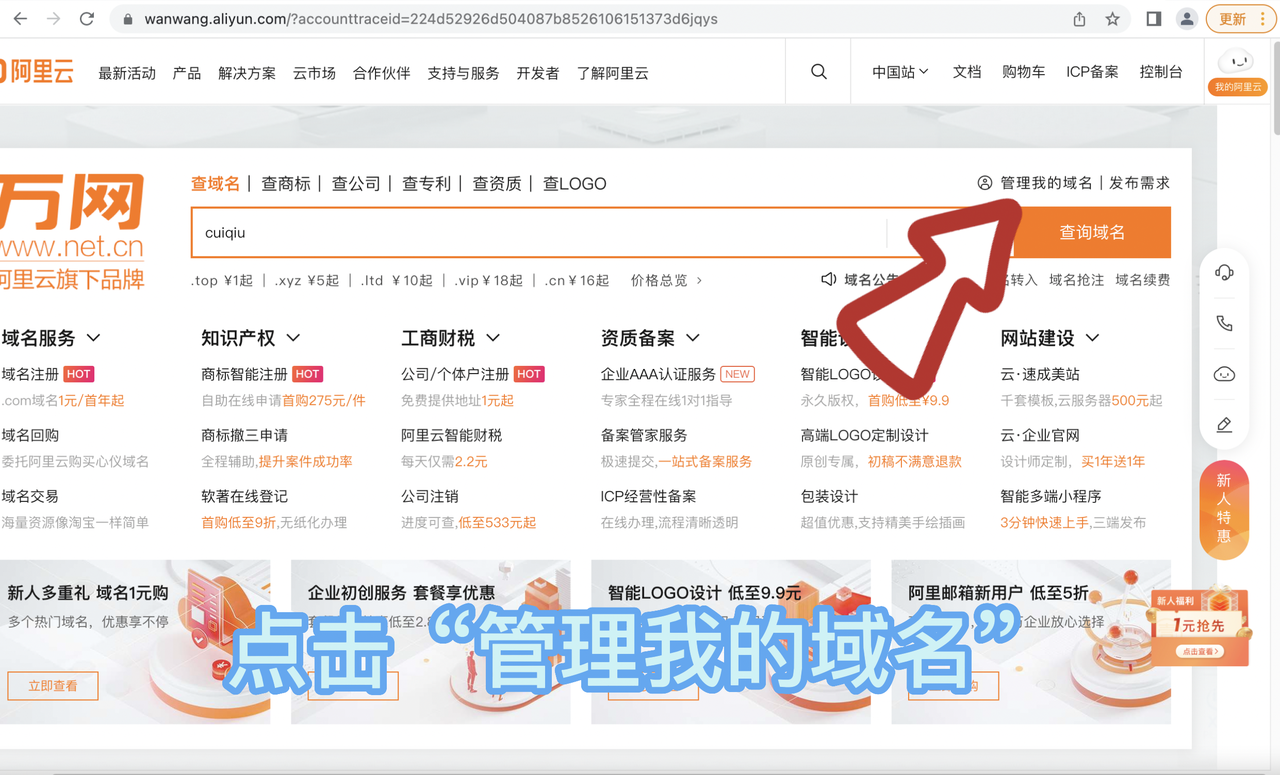Click the 域名续费 link
This screenshot has height=775, width=1280.
point(1143,280)
